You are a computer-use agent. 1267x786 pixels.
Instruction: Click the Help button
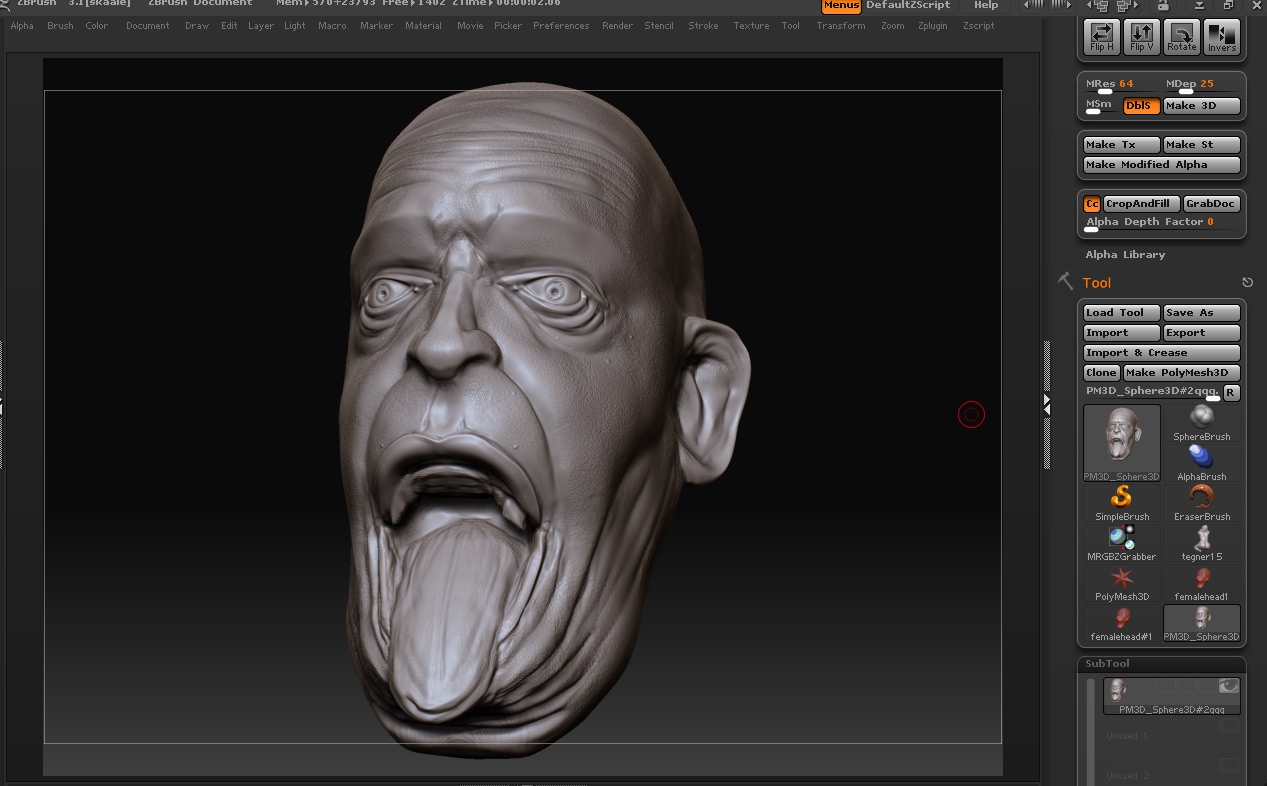[986, 6]
